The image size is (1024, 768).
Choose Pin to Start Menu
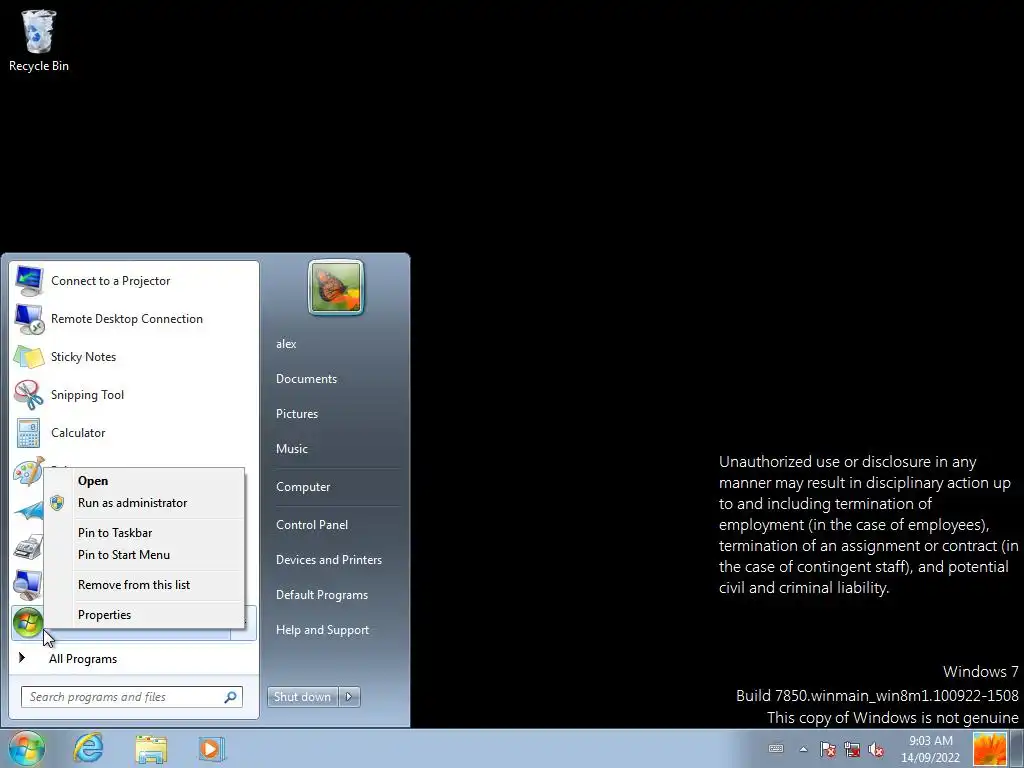[x=144, y=554]
